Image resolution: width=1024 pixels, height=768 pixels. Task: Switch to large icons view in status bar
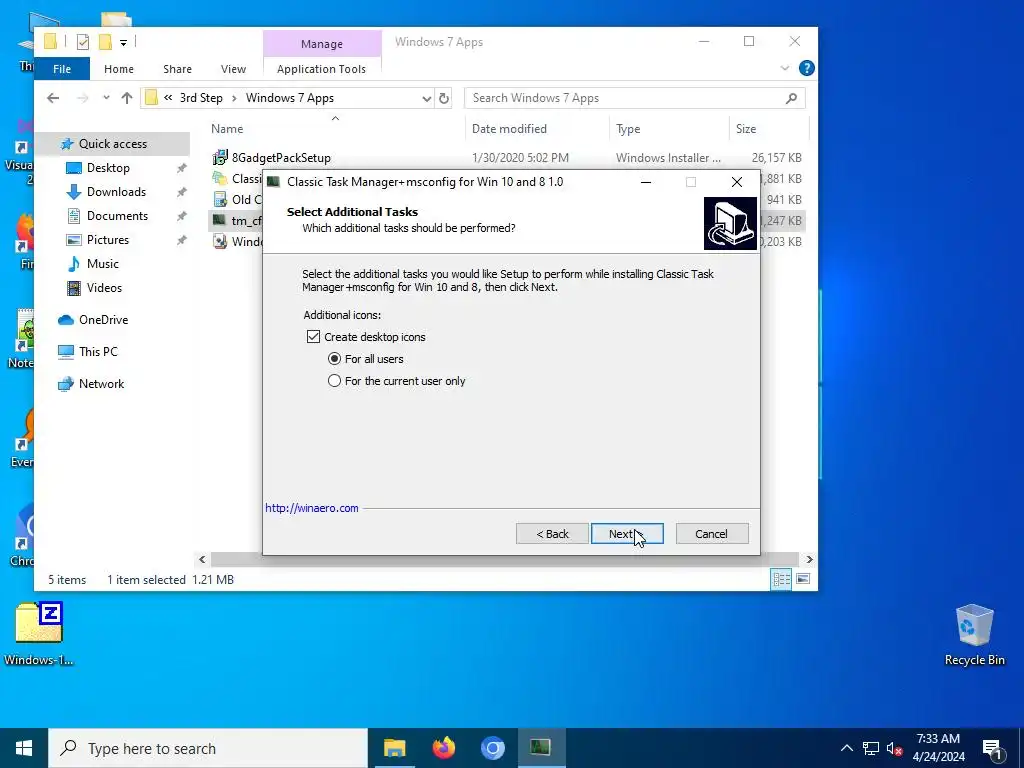(803, 579)
